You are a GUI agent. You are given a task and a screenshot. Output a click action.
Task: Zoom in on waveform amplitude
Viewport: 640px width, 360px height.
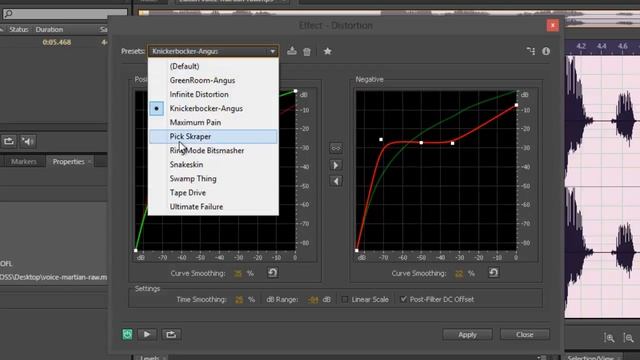tap(609, 338)
